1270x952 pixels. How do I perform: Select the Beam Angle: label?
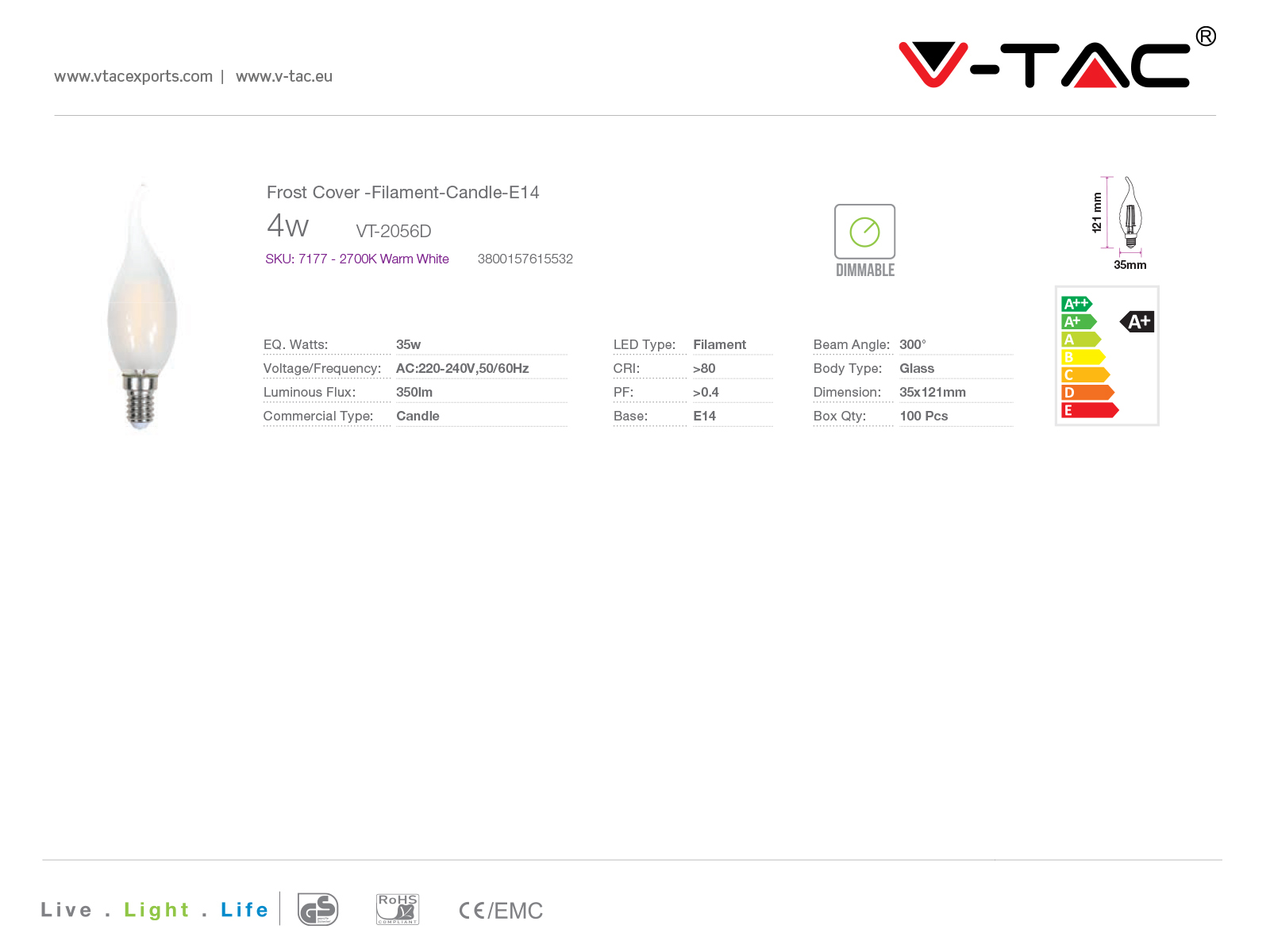click(x=852, y=344)
